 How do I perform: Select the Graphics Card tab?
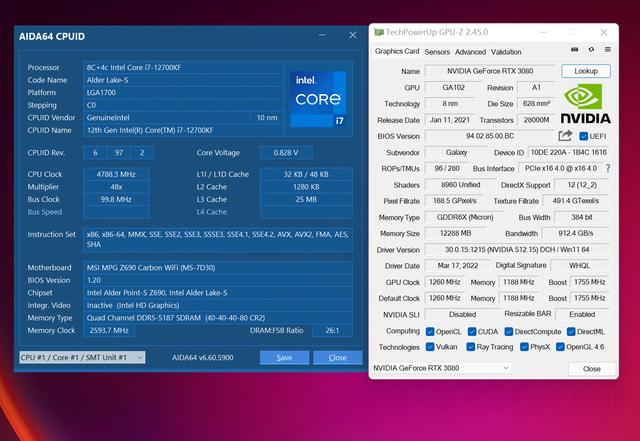tap(397, 51)
